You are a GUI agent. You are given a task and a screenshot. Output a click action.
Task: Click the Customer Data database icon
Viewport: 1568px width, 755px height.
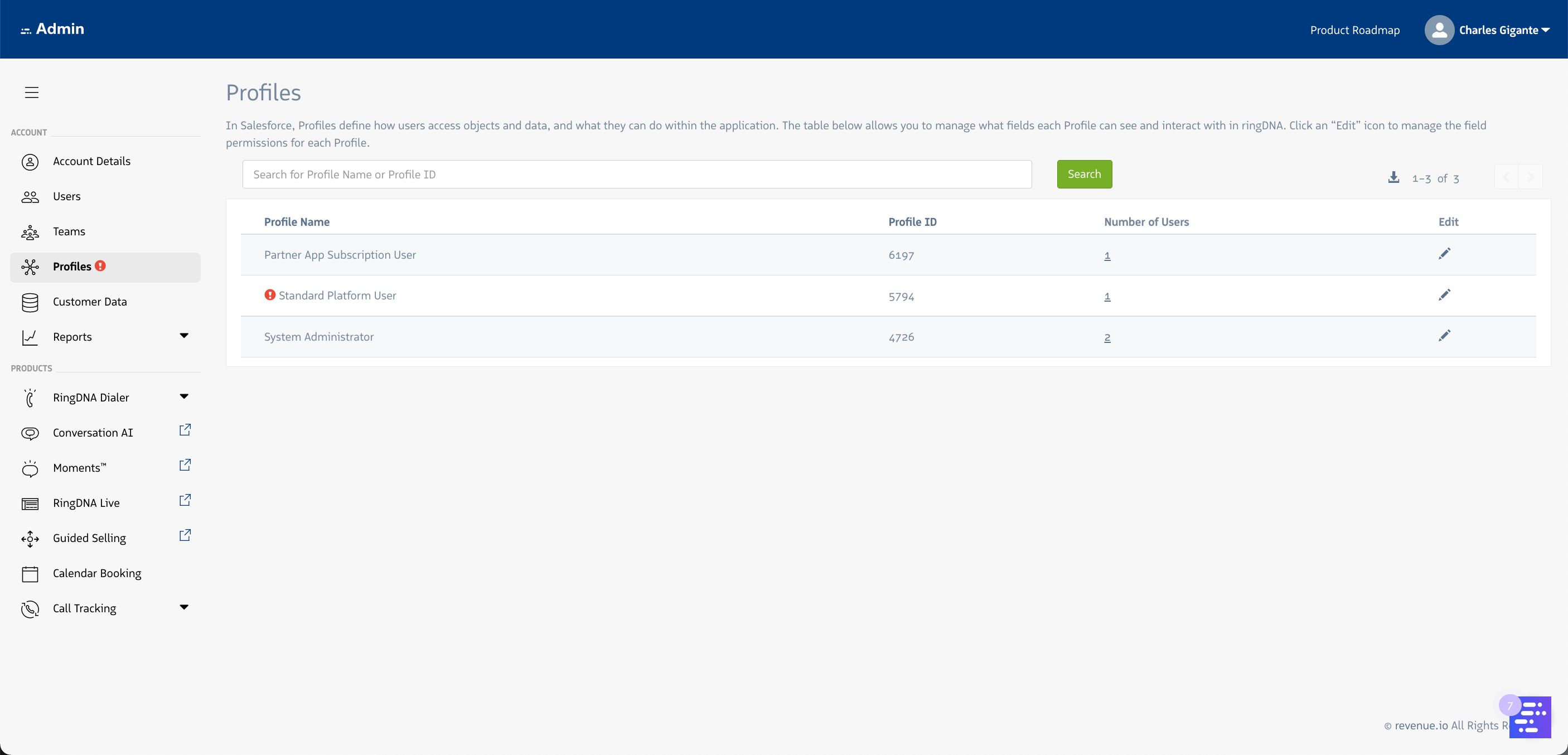point(31,302)
